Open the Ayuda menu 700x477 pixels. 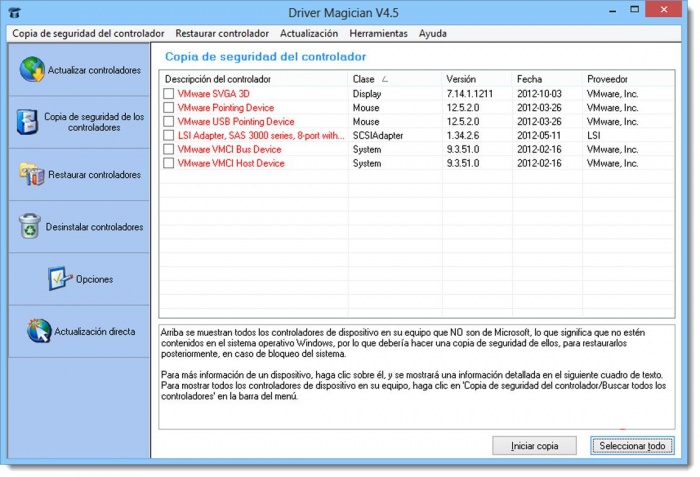[x=433, y=33]
